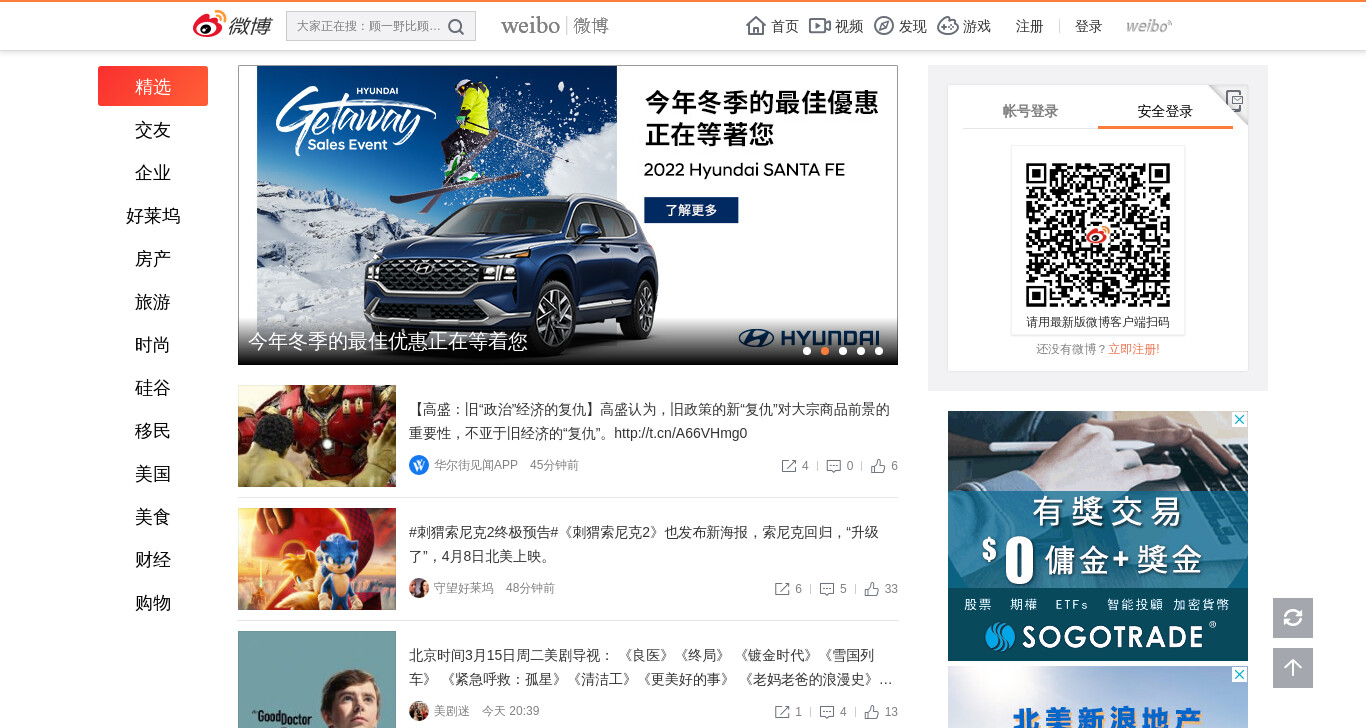Select 精选 category

tap(153, 86)
